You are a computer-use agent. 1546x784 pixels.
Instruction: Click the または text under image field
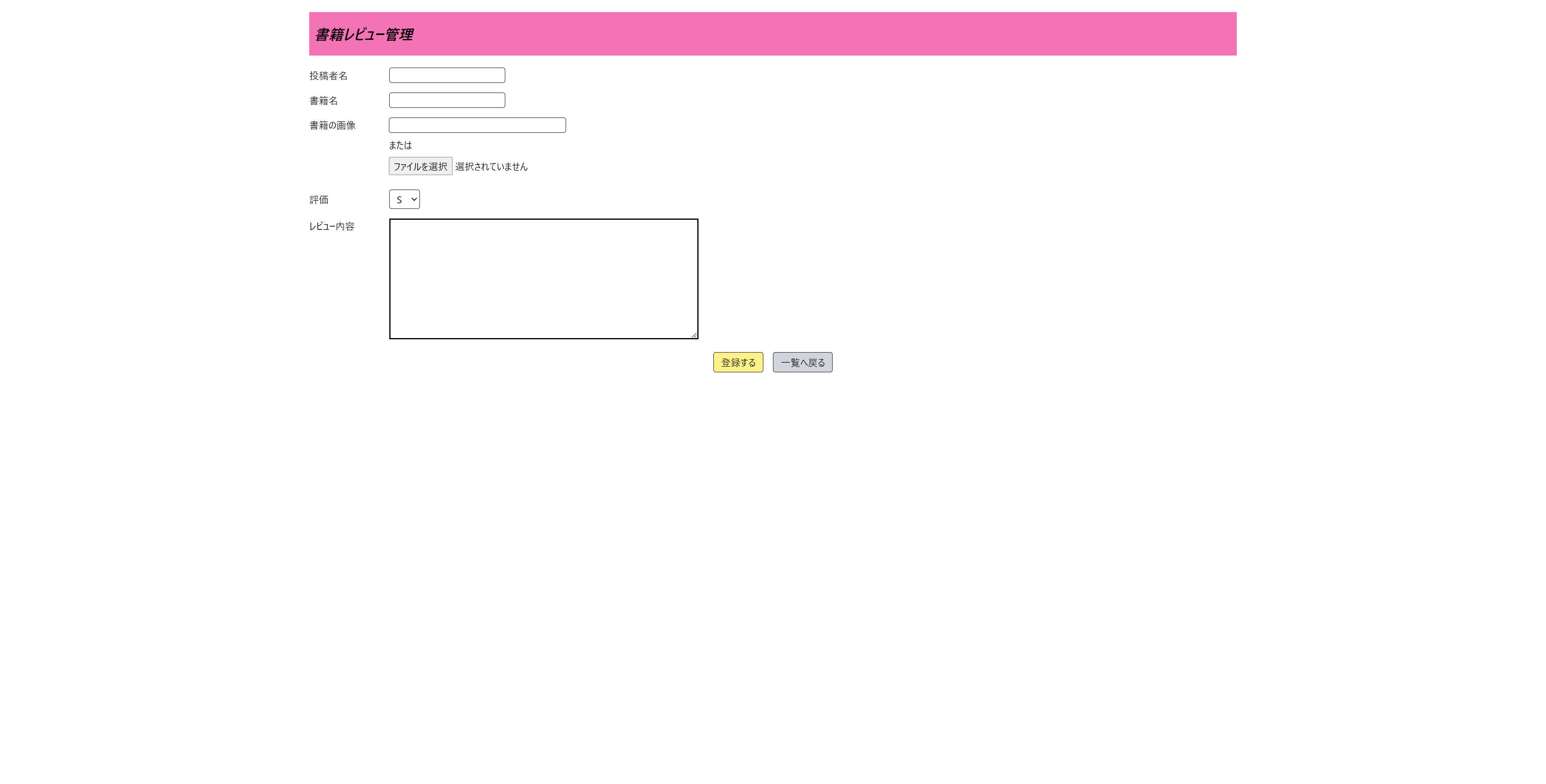400,145
